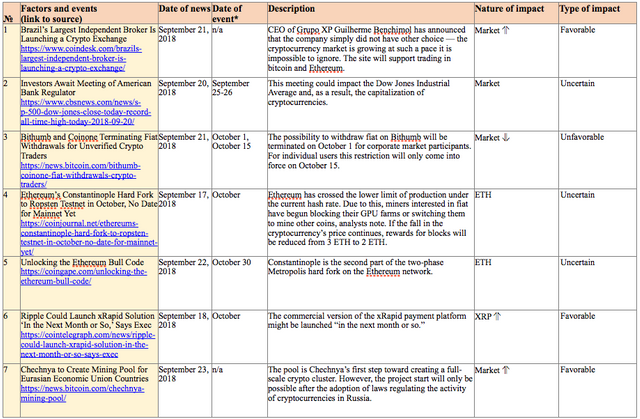Open the news.bitcoin.com Bithumb Coinone link
Viewport: 640px width, 419px height.
pyautogui.click(x=81, y=175)
